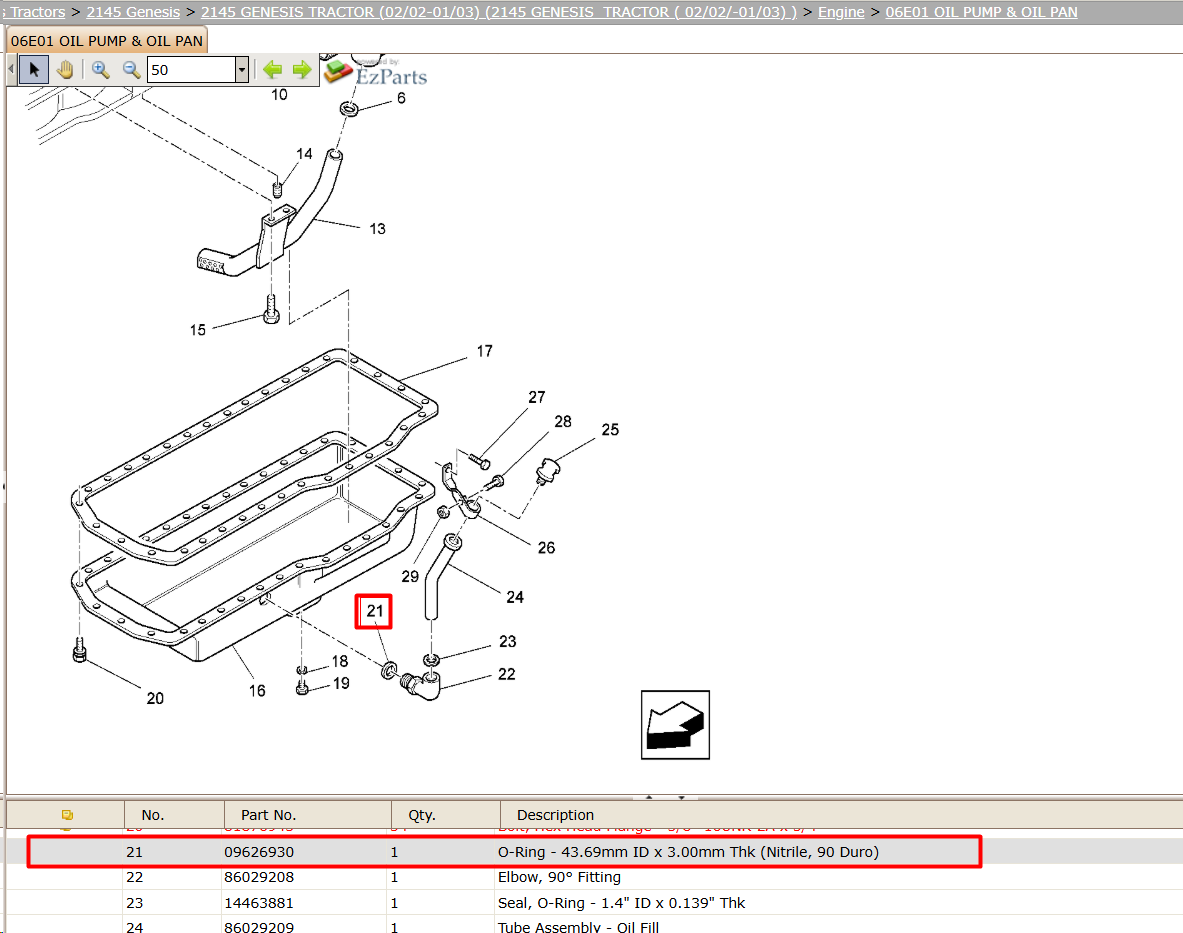The width and height of the screenshot is (1183, 933).
Task: Click the Tube Assembly - Oil Fill description
Action: pos(578,927)
